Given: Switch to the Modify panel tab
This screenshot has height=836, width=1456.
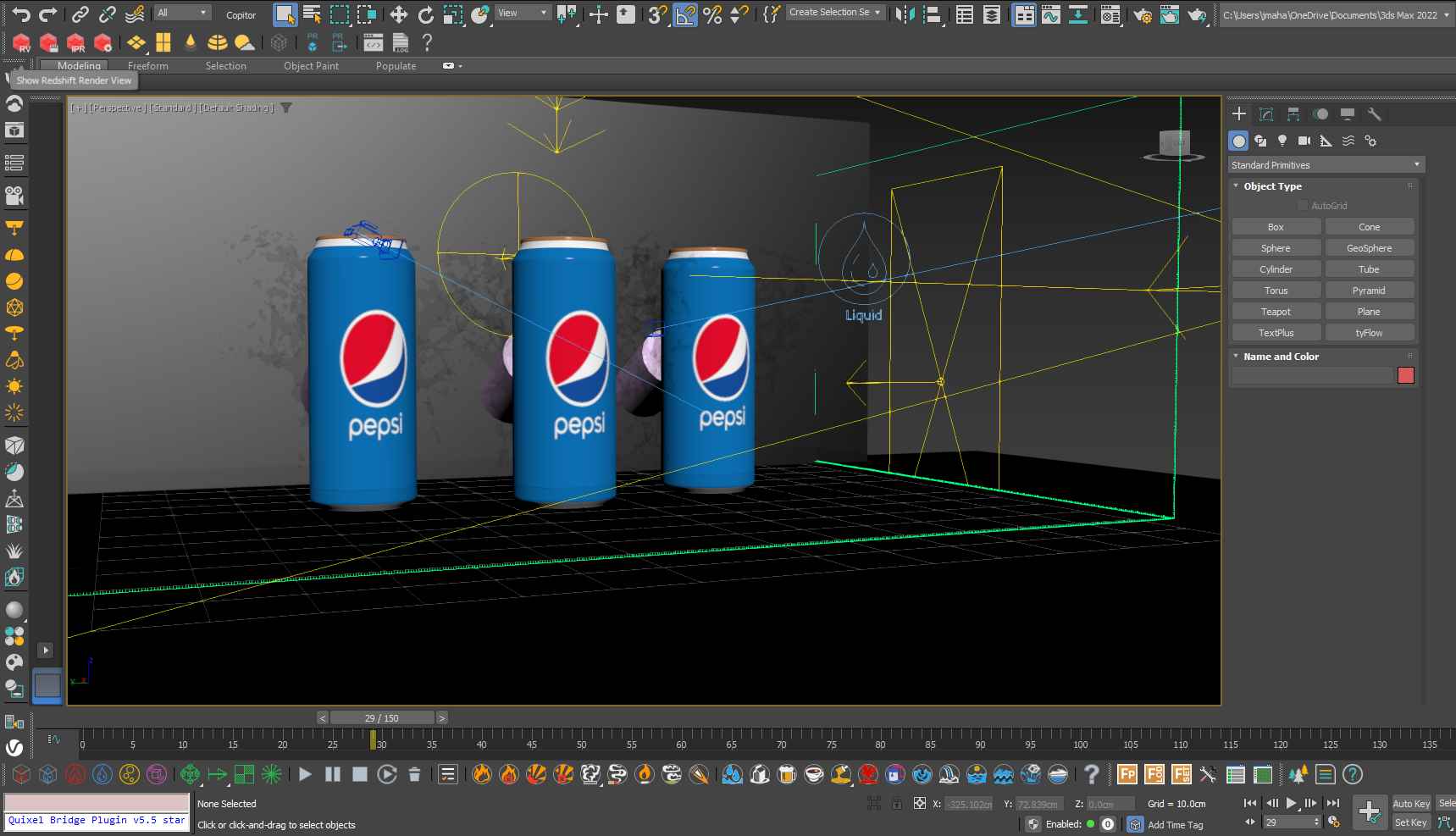Looking at the screenshot, I should (1266, 114).
